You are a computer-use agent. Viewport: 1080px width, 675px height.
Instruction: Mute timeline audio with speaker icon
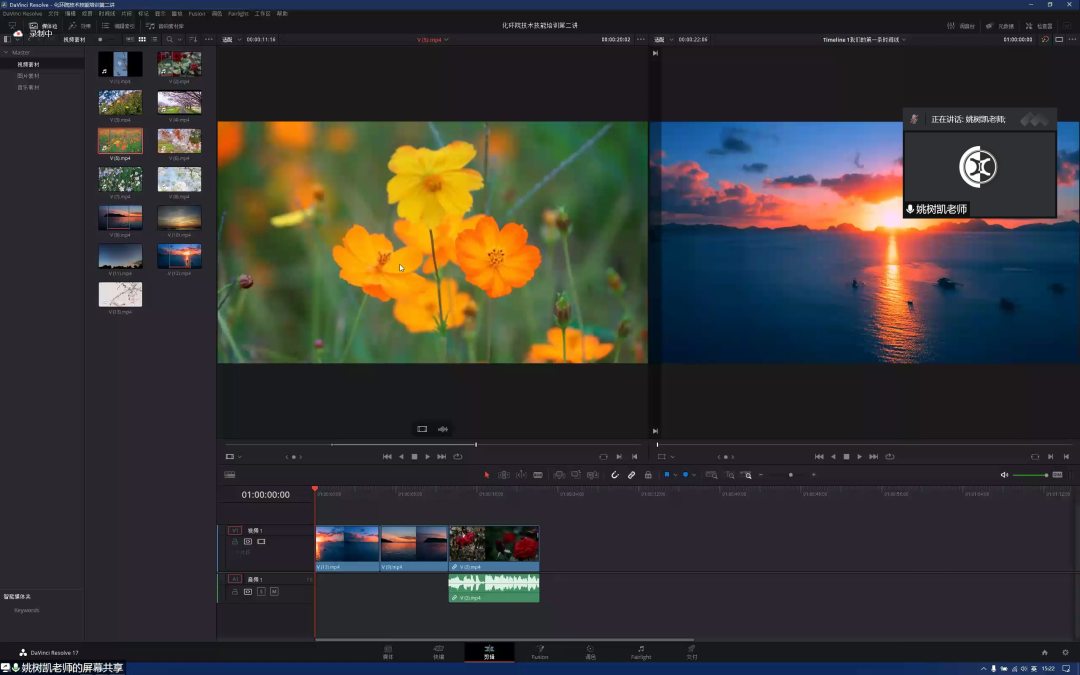1004,475
